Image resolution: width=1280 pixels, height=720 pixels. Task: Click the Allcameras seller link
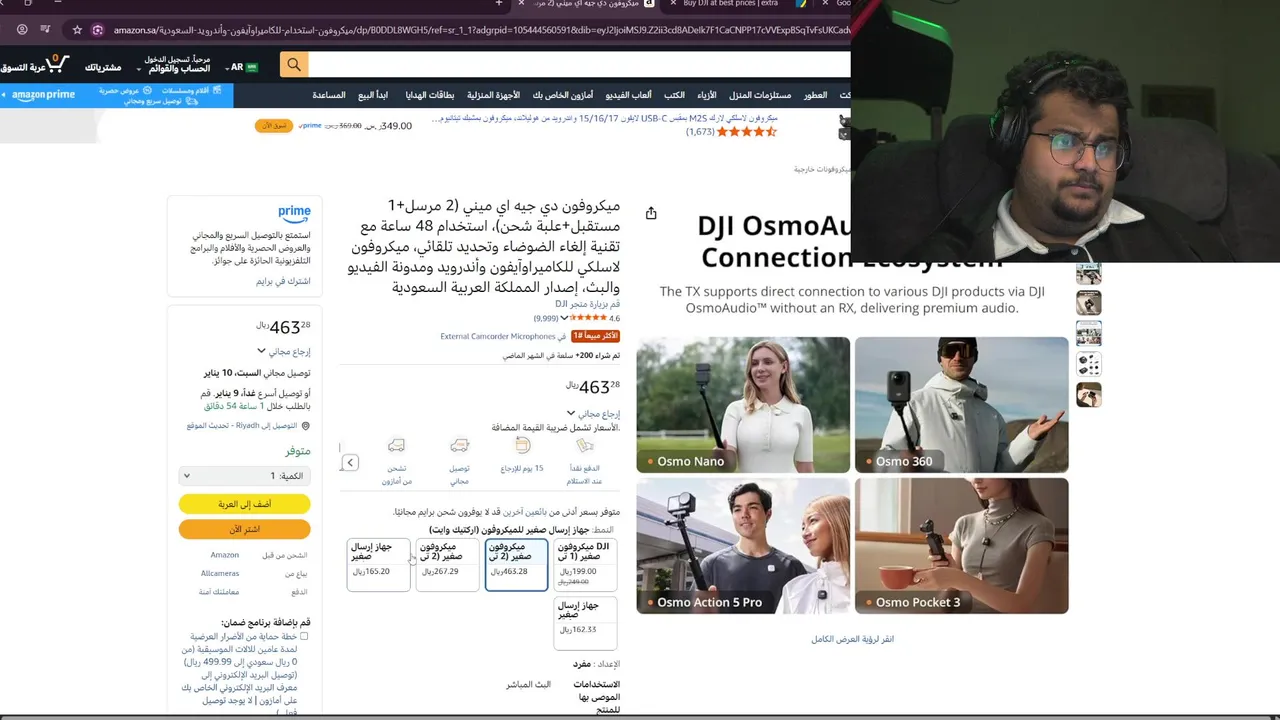pyautogui.click(x=220, y=573)
